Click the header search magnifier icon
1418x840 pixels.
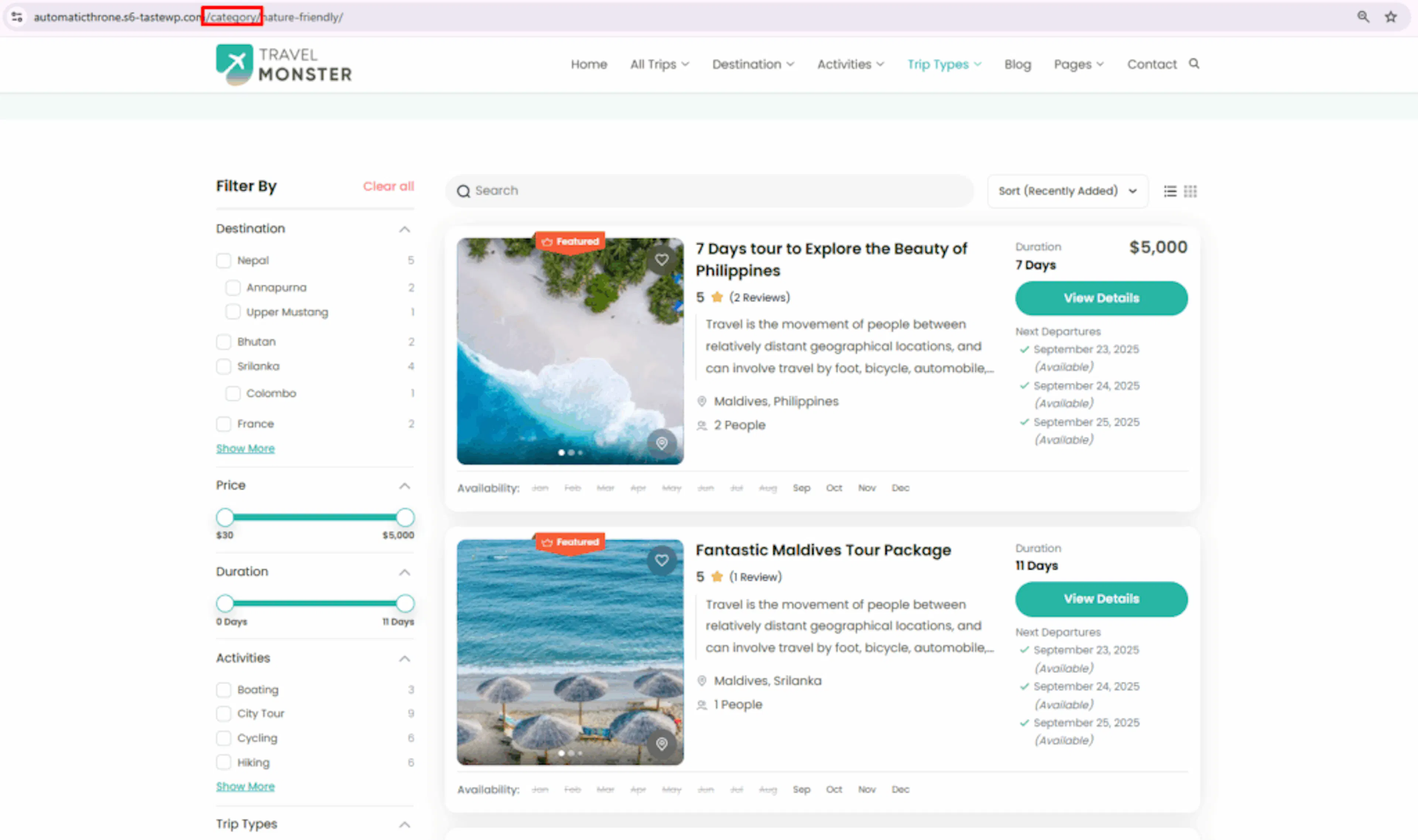point(1194,63)
